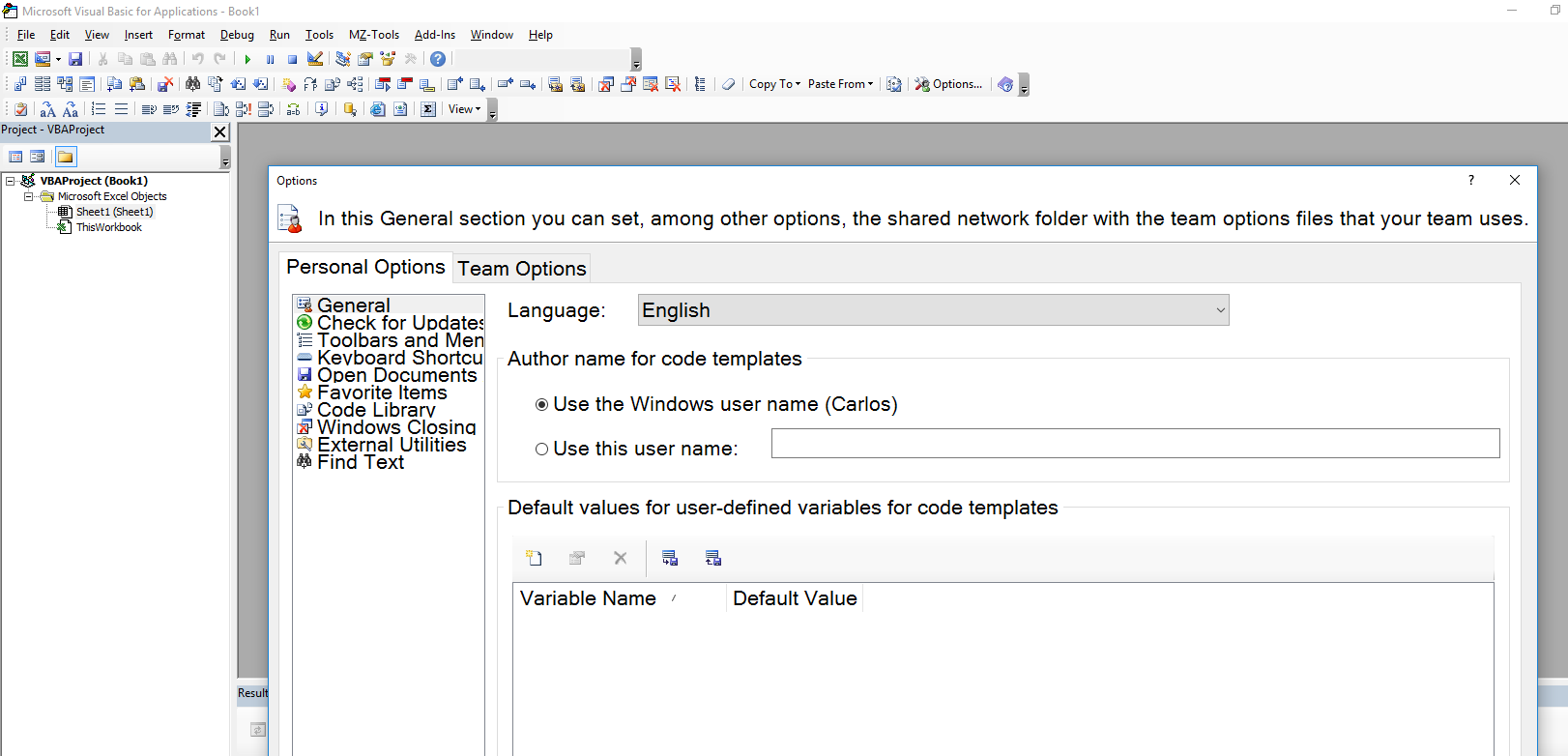
Task: Open the File menu
Action: tap(26, 35)
